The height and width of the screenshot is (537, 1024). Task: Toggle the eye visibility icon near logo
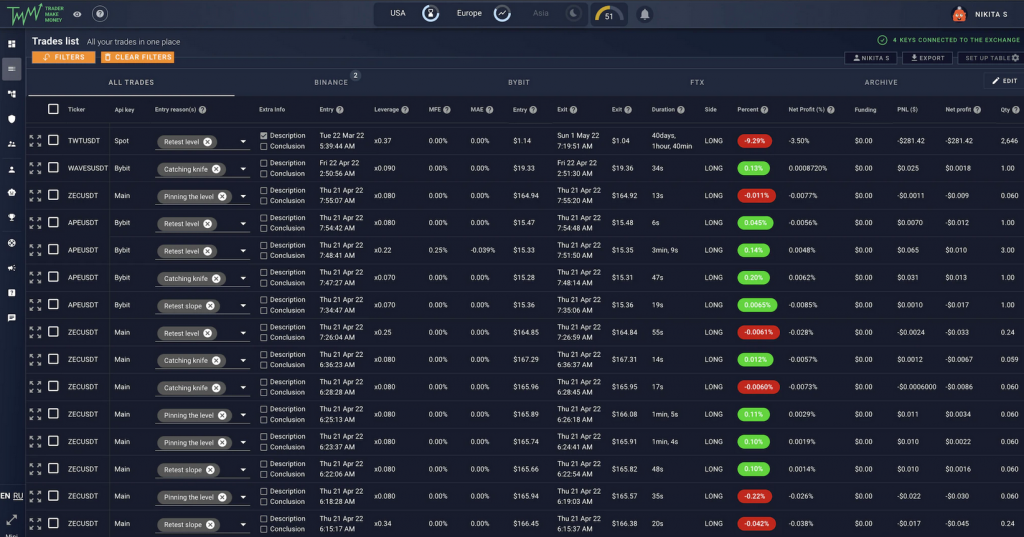pyautogui.click(x=77, y=14)
